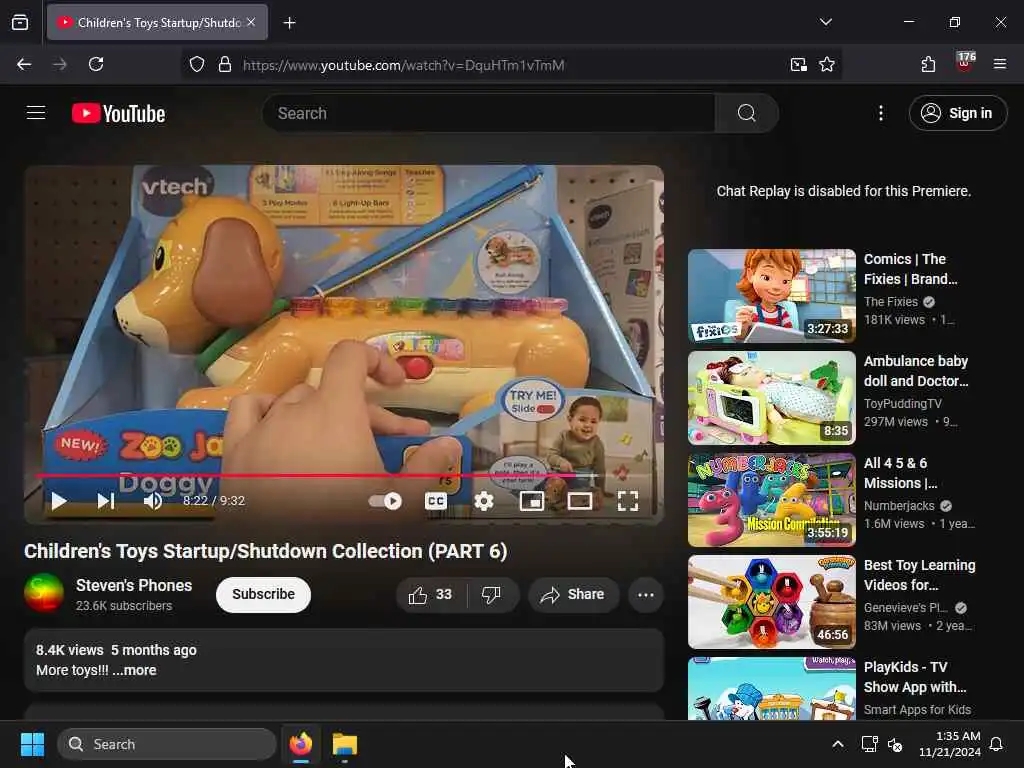The height and width of the screenshot is (768, 1024).
Task: Open File Explorer from the taskbar
Action: pyautogui.click(x=345, y=744)
